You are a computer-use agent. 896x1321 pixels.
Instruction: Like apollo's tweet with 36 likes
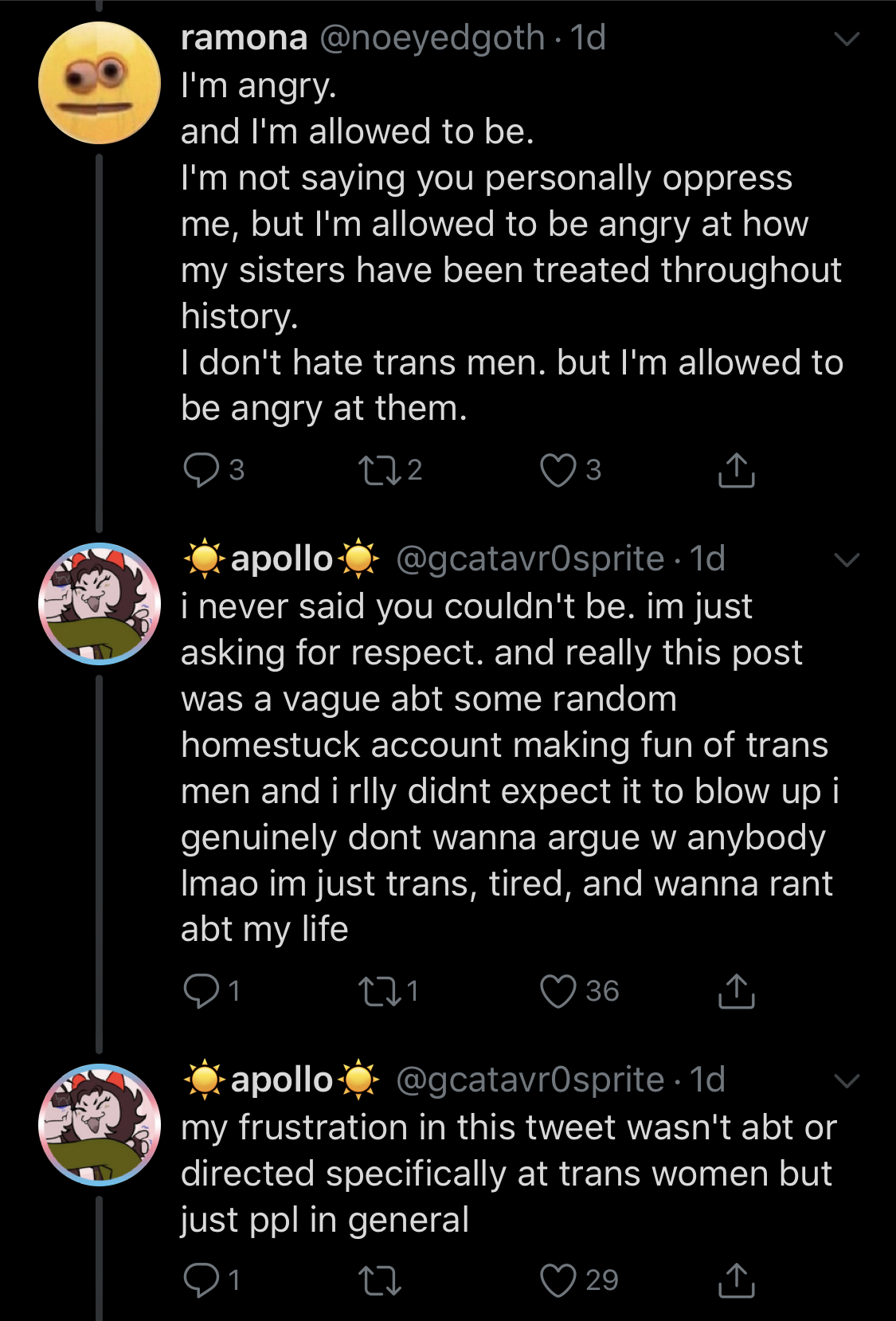click(x=558, y=991)
